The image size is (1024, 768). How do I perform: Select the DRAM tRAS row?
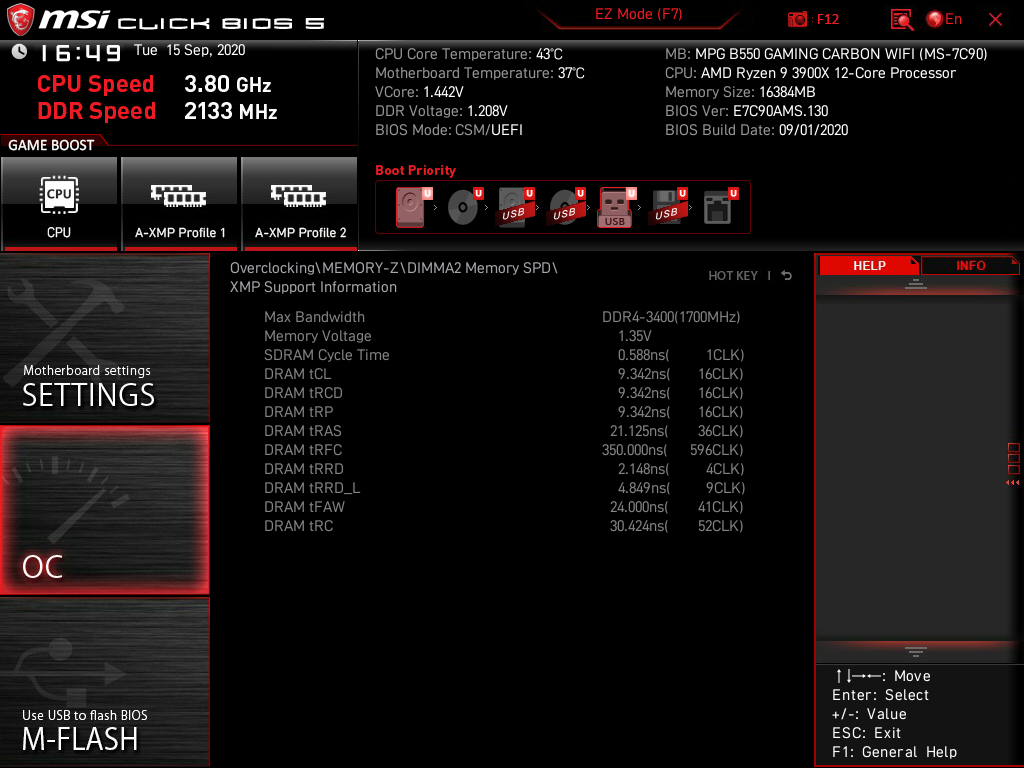click(503, 431)
